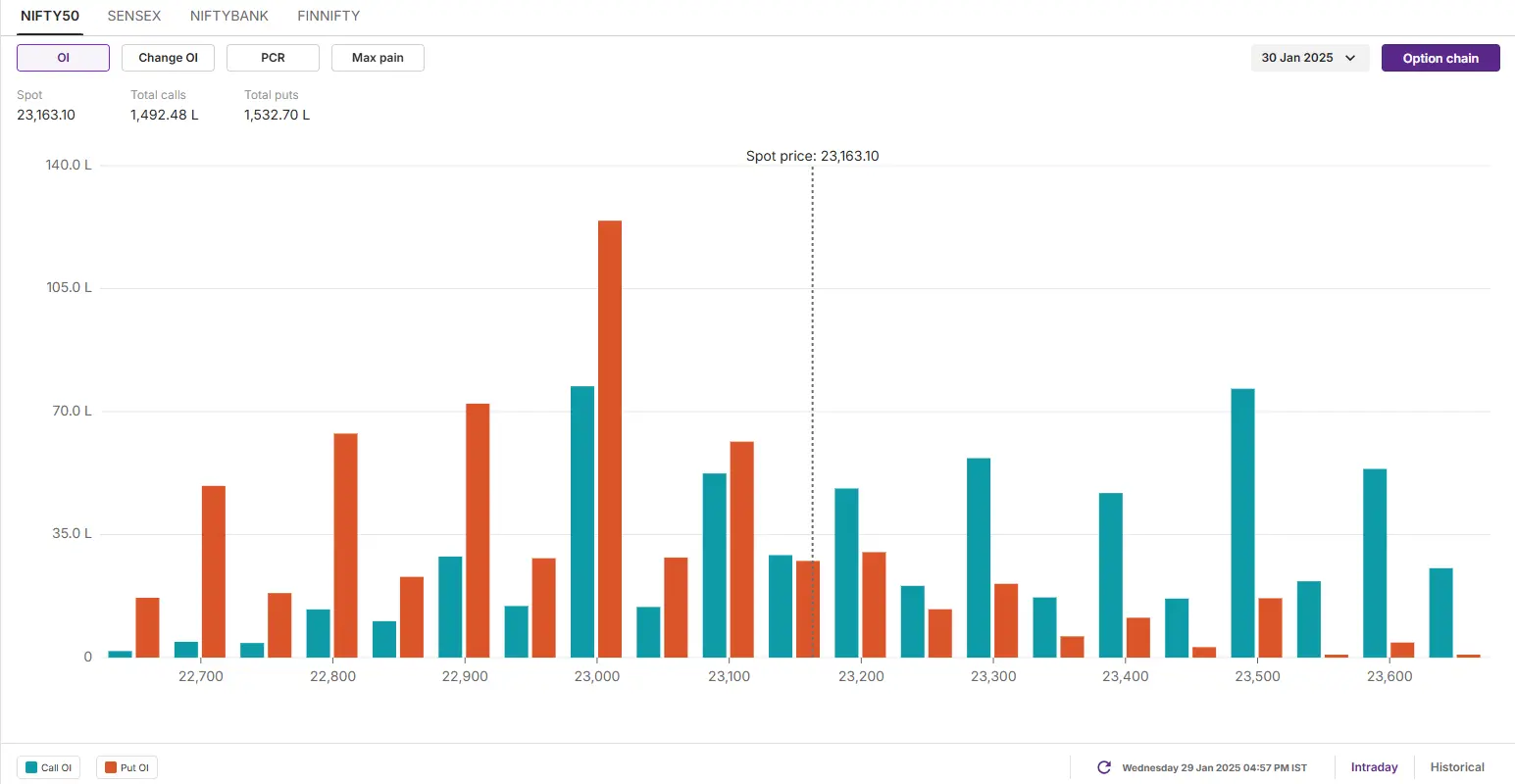Switch to Historical mode
The image size is (1515, 784).
point(1457,767)
